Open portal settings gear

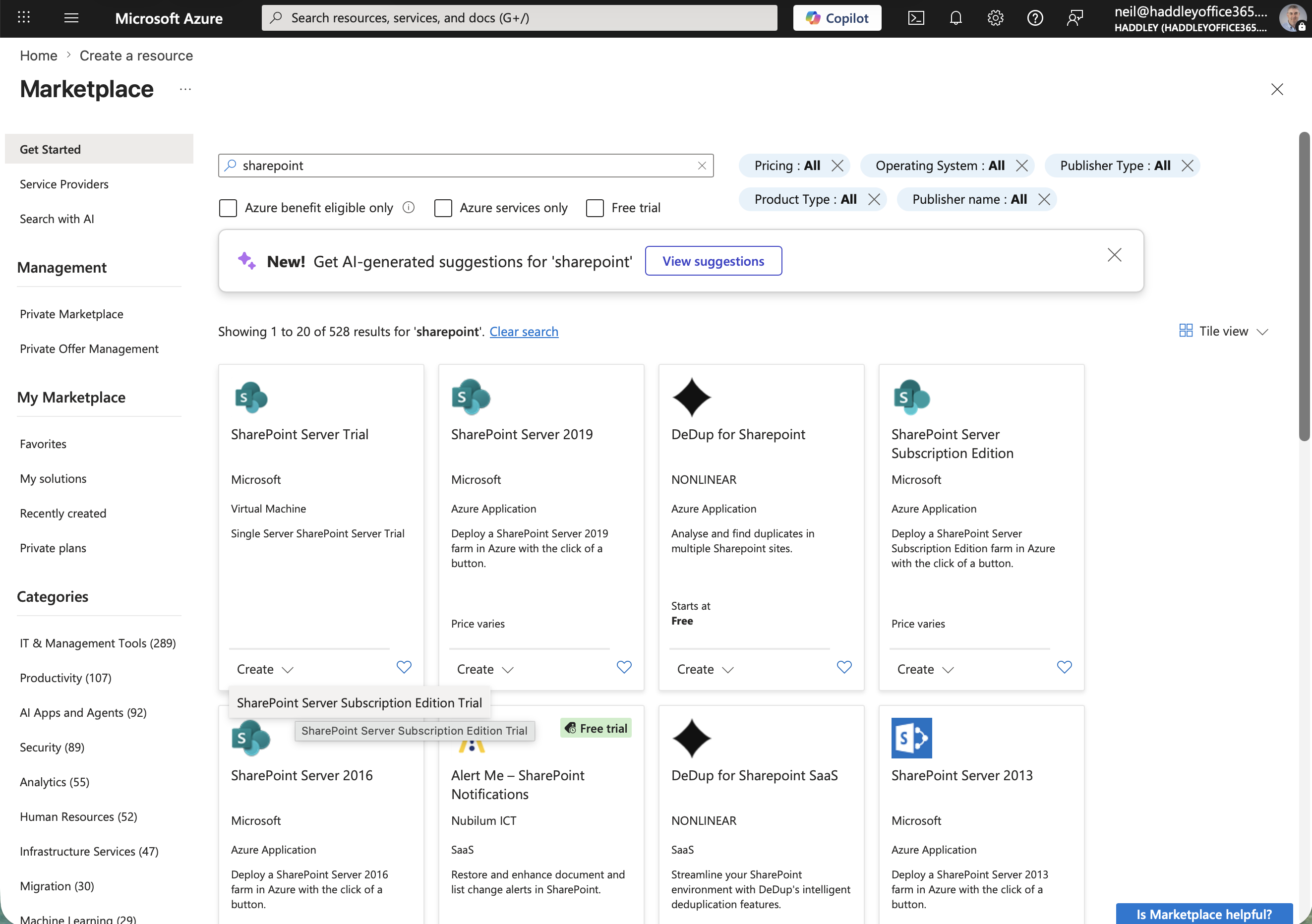(x=996, y=18)
